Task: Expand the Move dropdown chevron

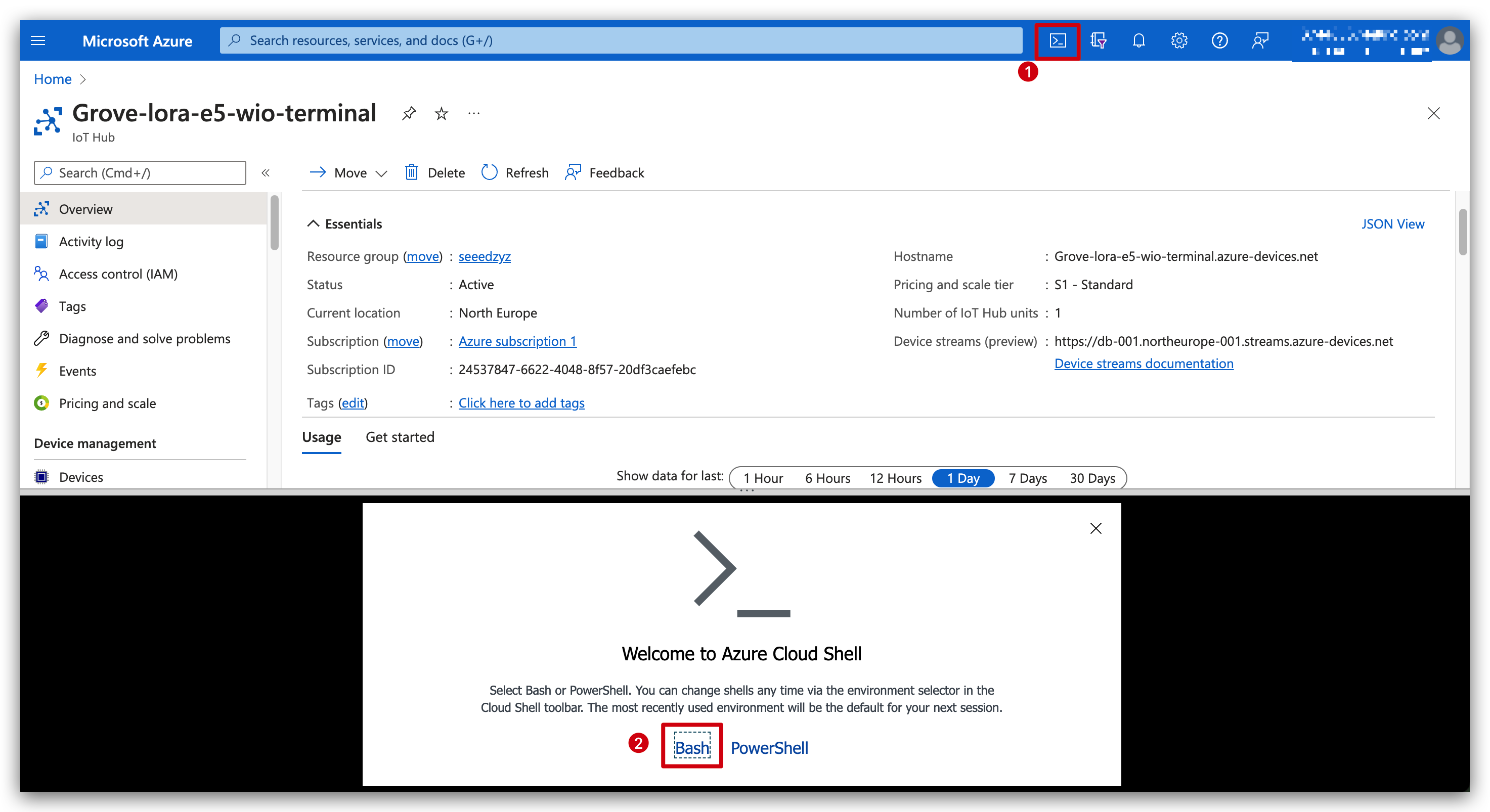Action: (x=381, y=173)
